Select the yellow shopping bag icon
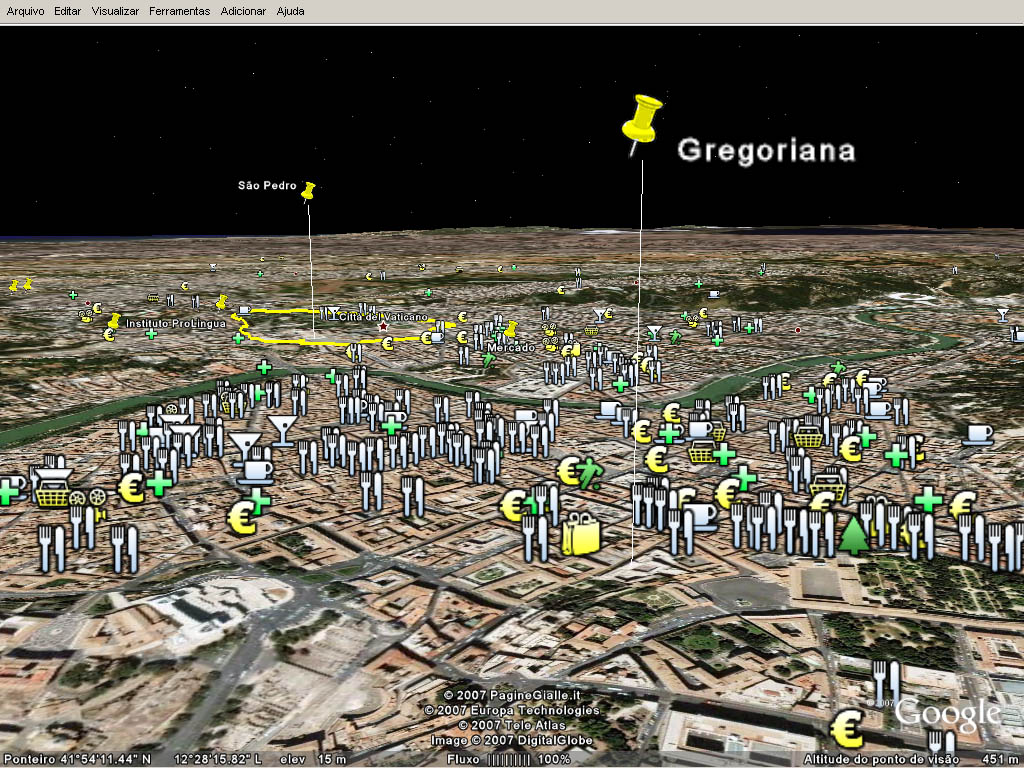The width and height of the screenshot is (1024, 768). (x=580, y=534)
